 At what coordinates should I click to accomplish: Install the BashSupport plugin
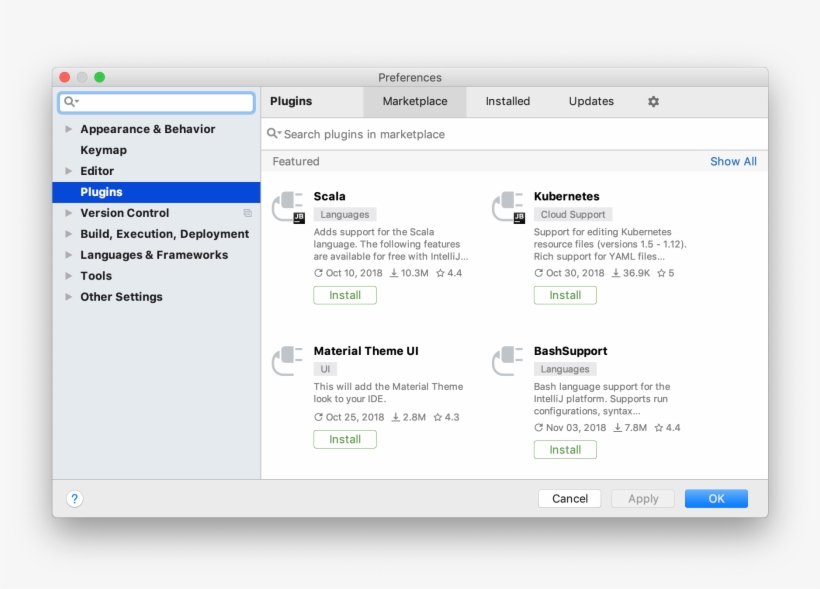point(565,449)
